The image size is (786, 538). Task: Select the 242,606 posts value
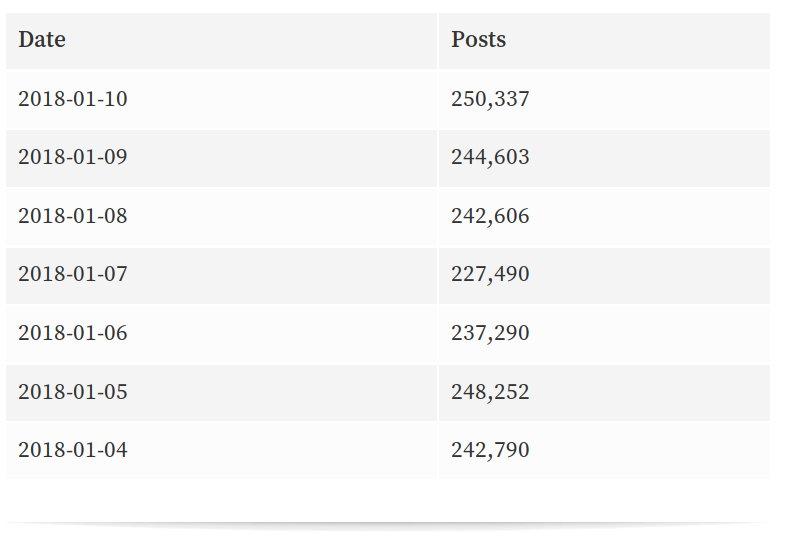(x=490, y=216)
